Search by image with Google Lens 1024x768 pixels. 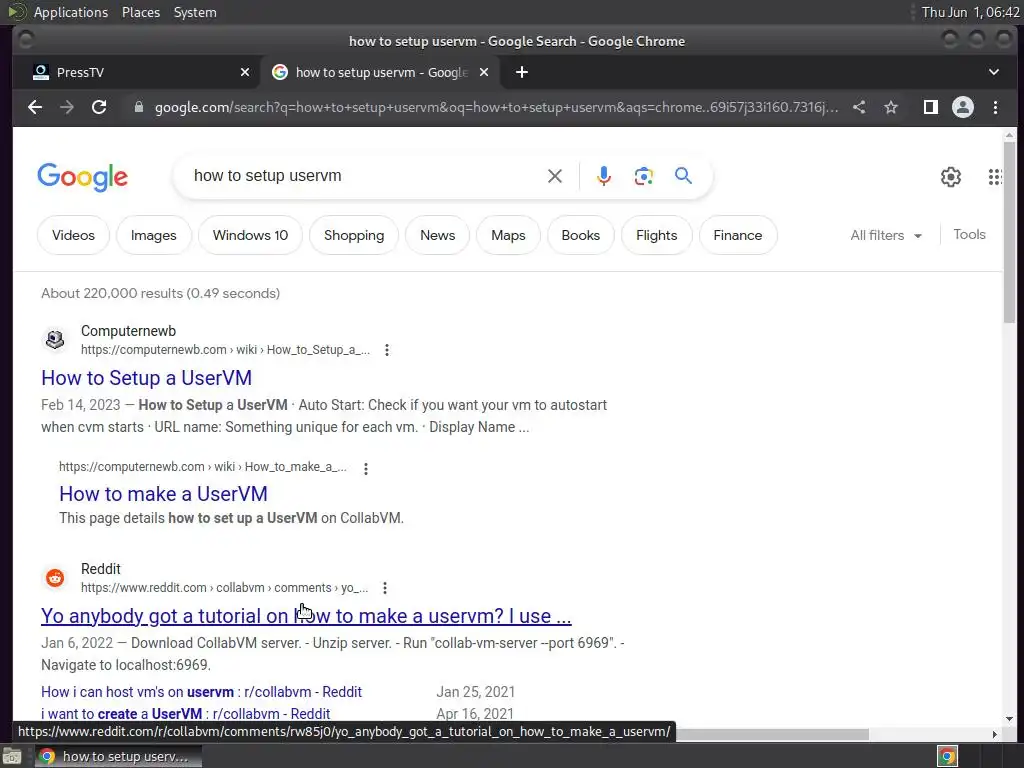(643, 176)
